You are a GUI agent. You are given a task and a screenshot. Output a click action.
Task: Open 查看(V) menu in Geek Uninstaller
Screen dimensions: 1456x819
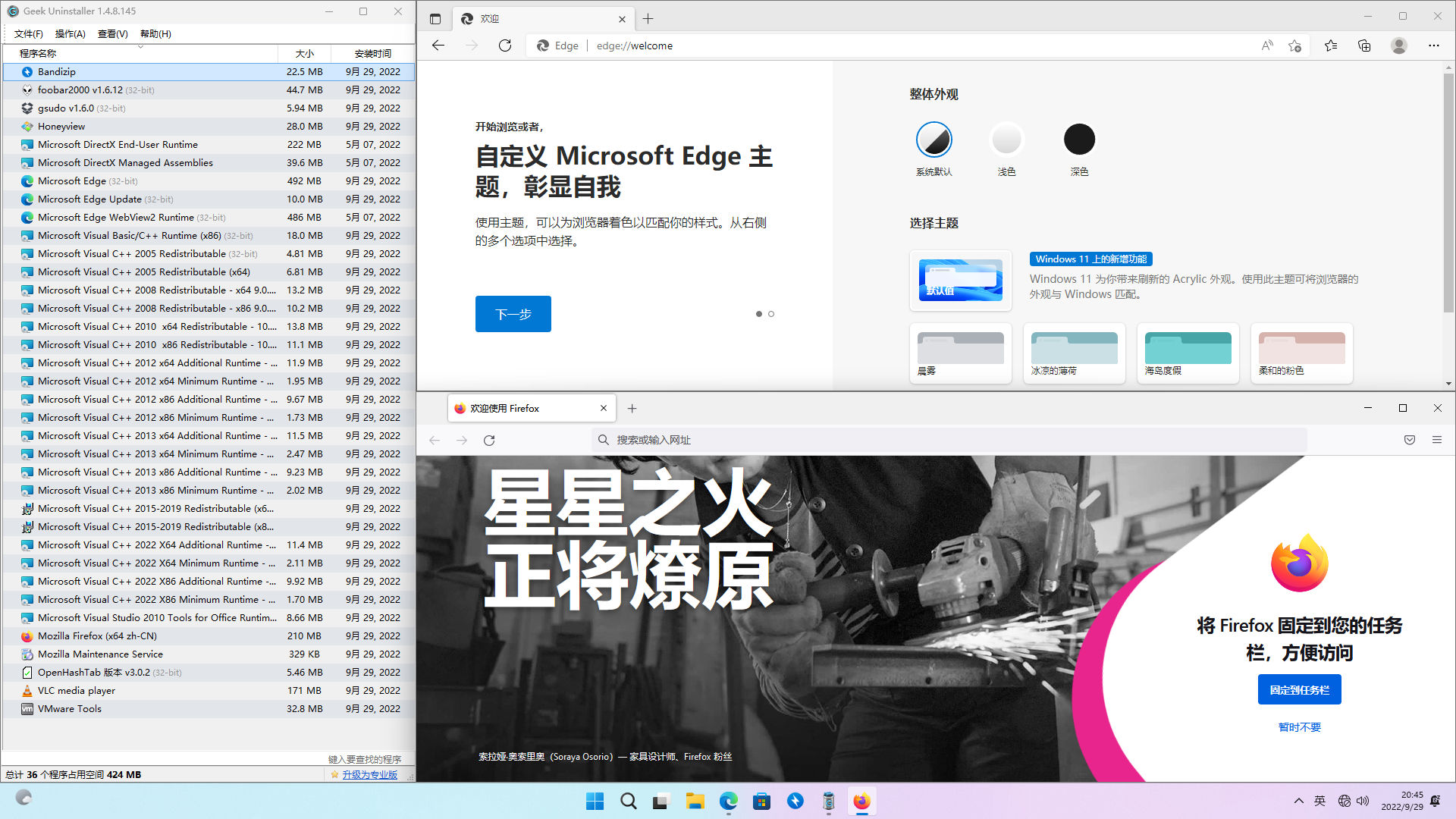[x=112, y=33]
